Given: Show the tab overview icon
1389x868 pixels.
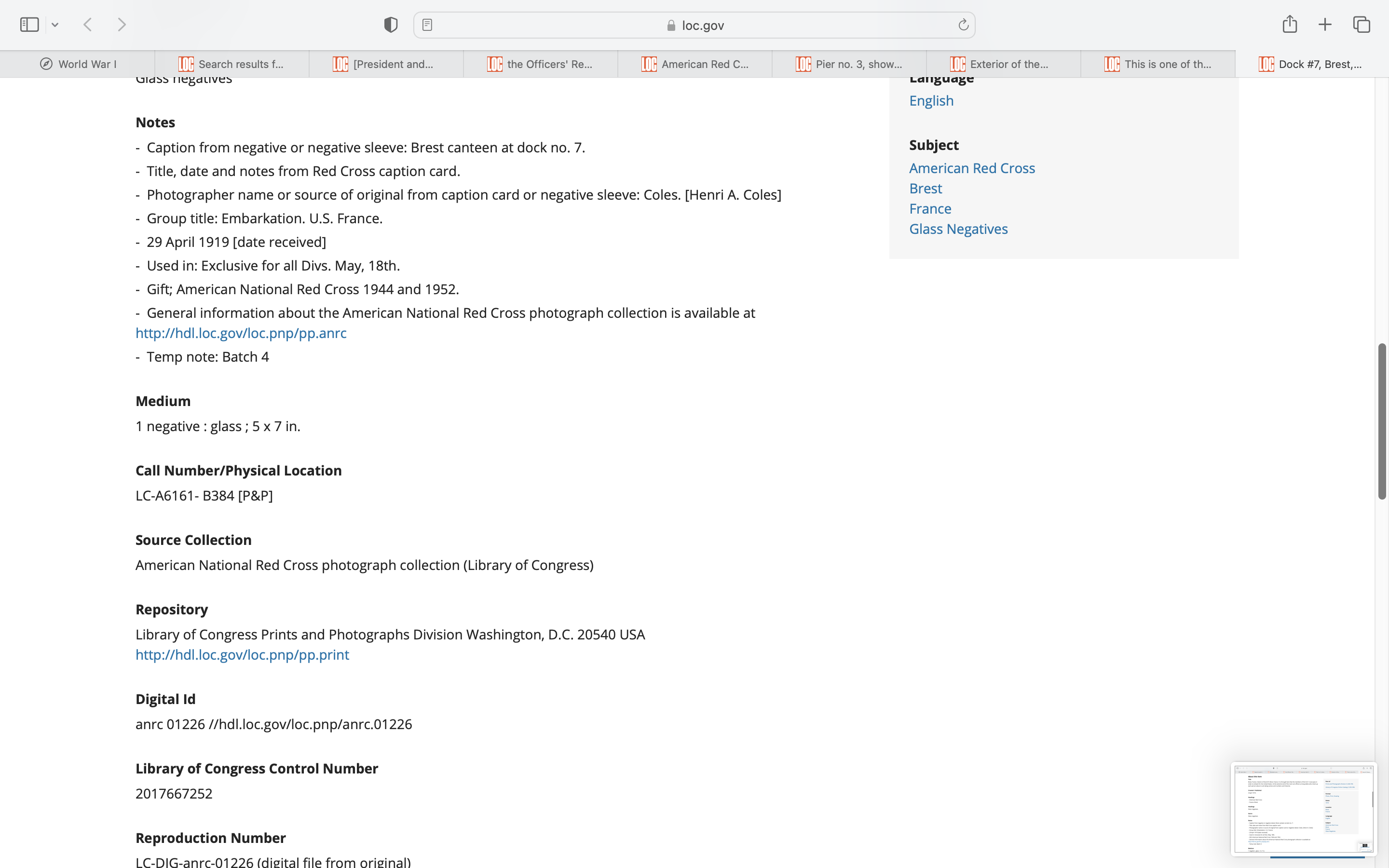Looking at the screenshot, I should (1362, 25).
